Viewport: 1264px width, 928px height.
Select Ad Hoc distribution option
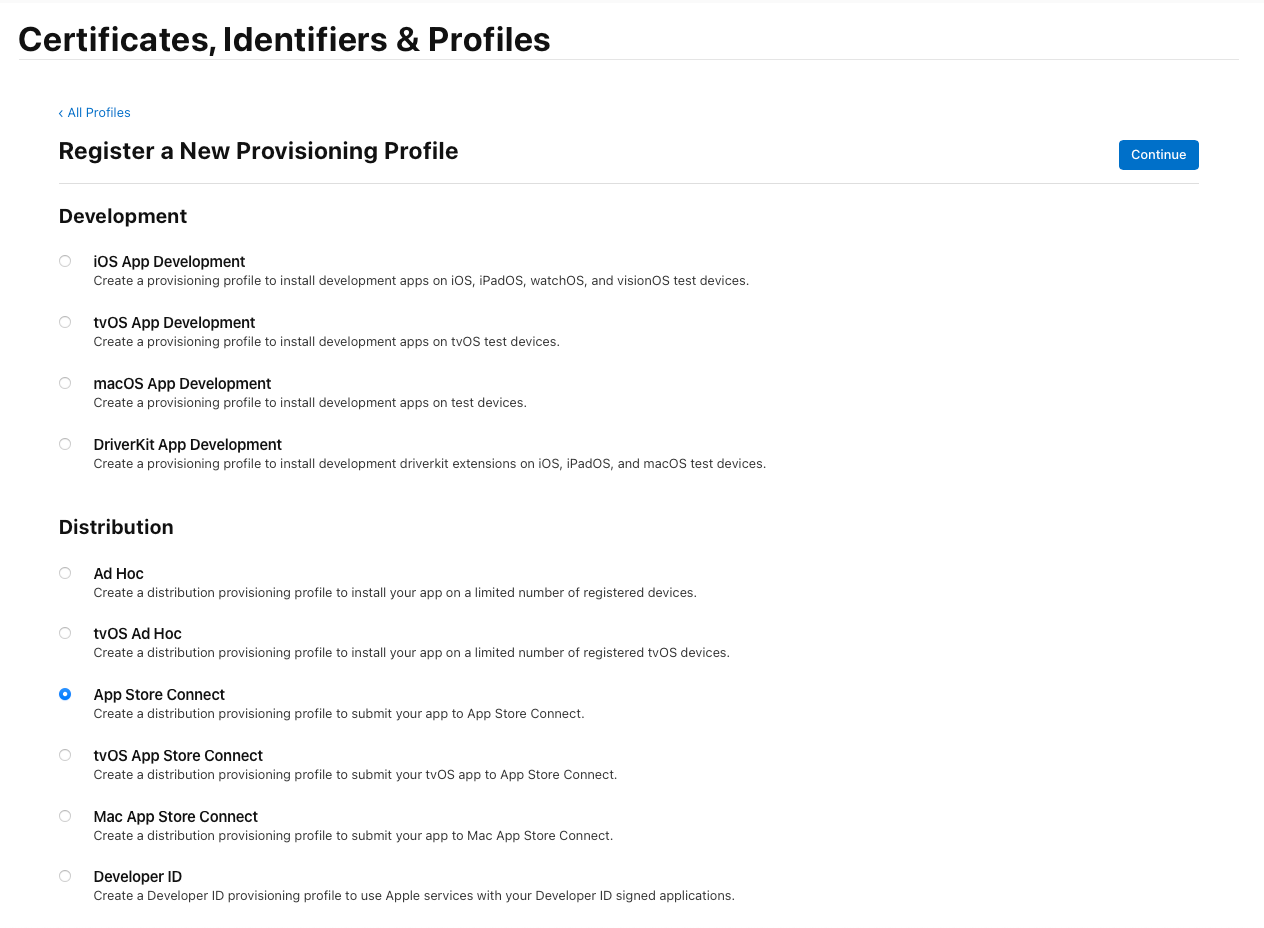pos(64,572)
